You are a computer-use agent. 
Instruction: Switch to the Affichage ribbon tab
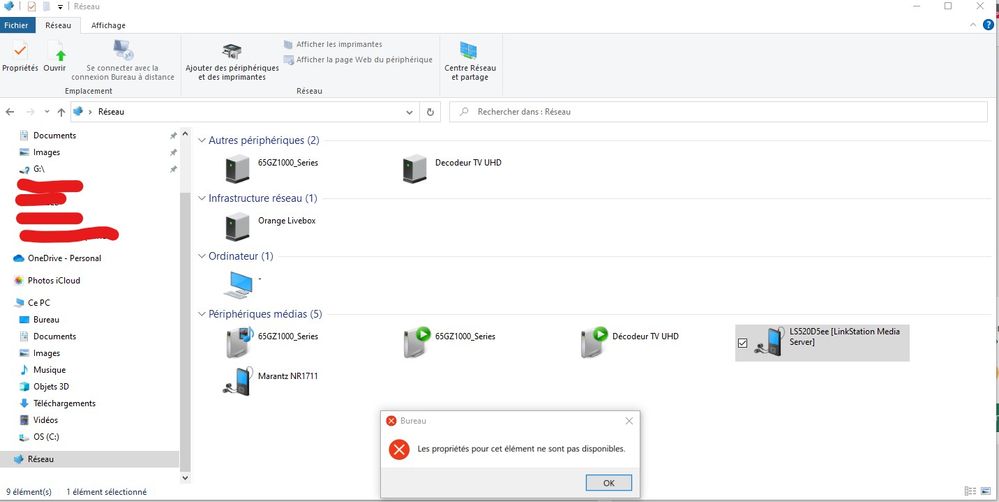108,25
